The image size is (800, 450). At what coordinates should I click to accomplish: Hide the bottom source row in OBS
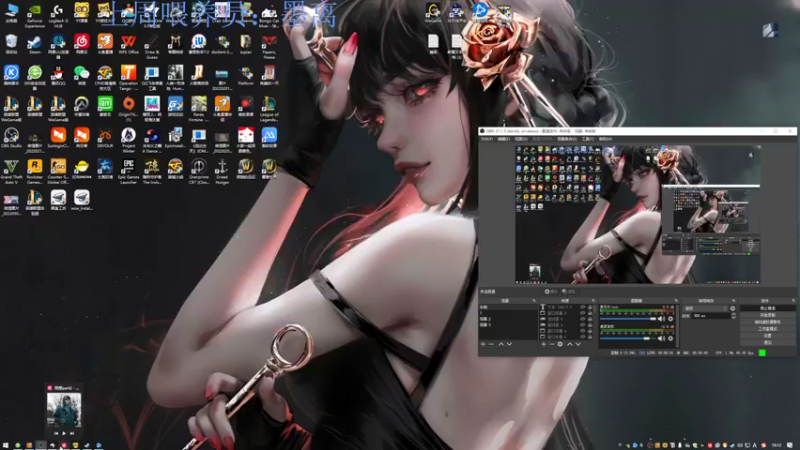[x=583, y=336]
